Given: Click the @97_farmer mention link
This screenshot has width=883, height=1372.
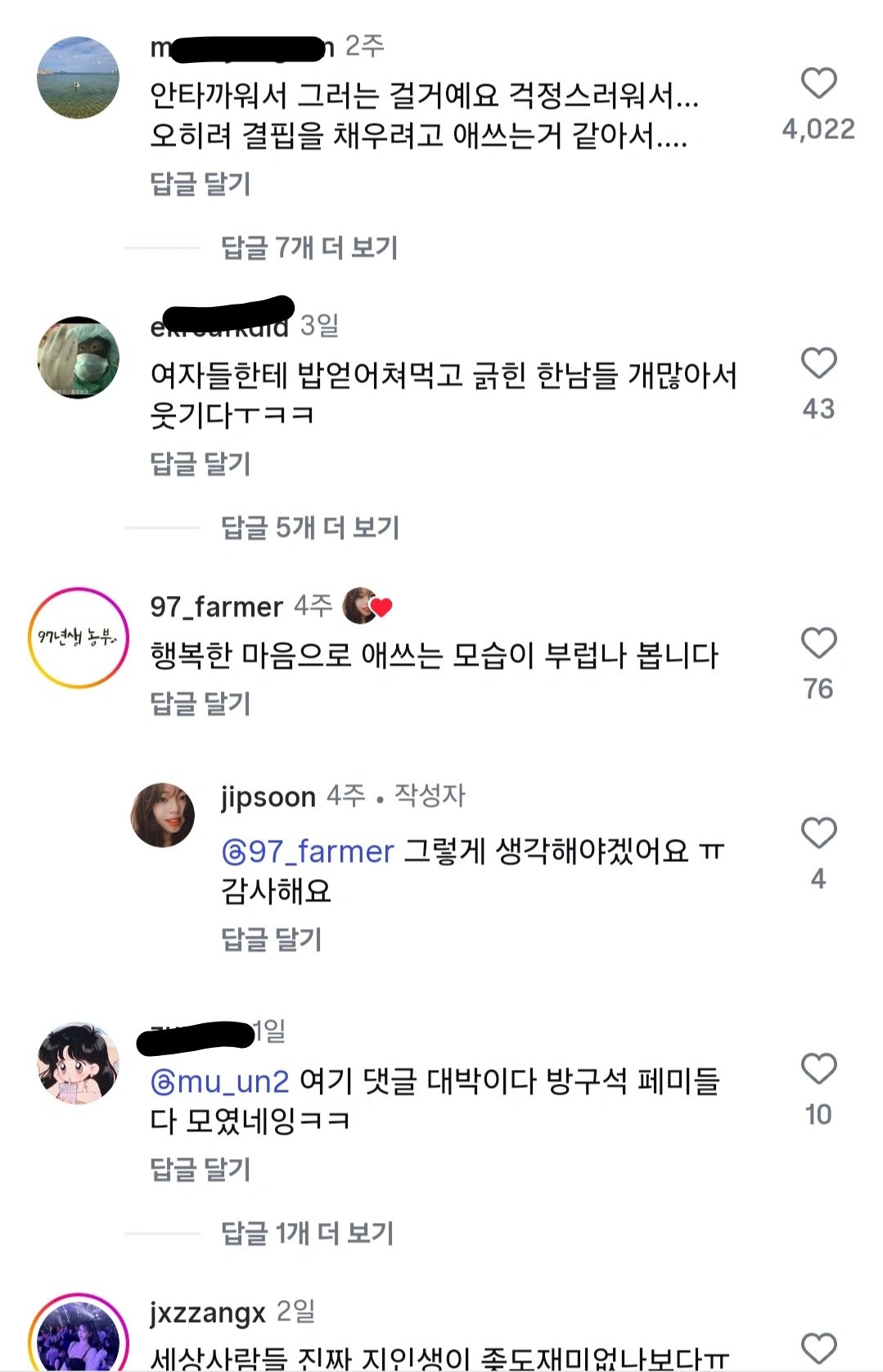Looking at the screenshot, I should pos(308,851).
